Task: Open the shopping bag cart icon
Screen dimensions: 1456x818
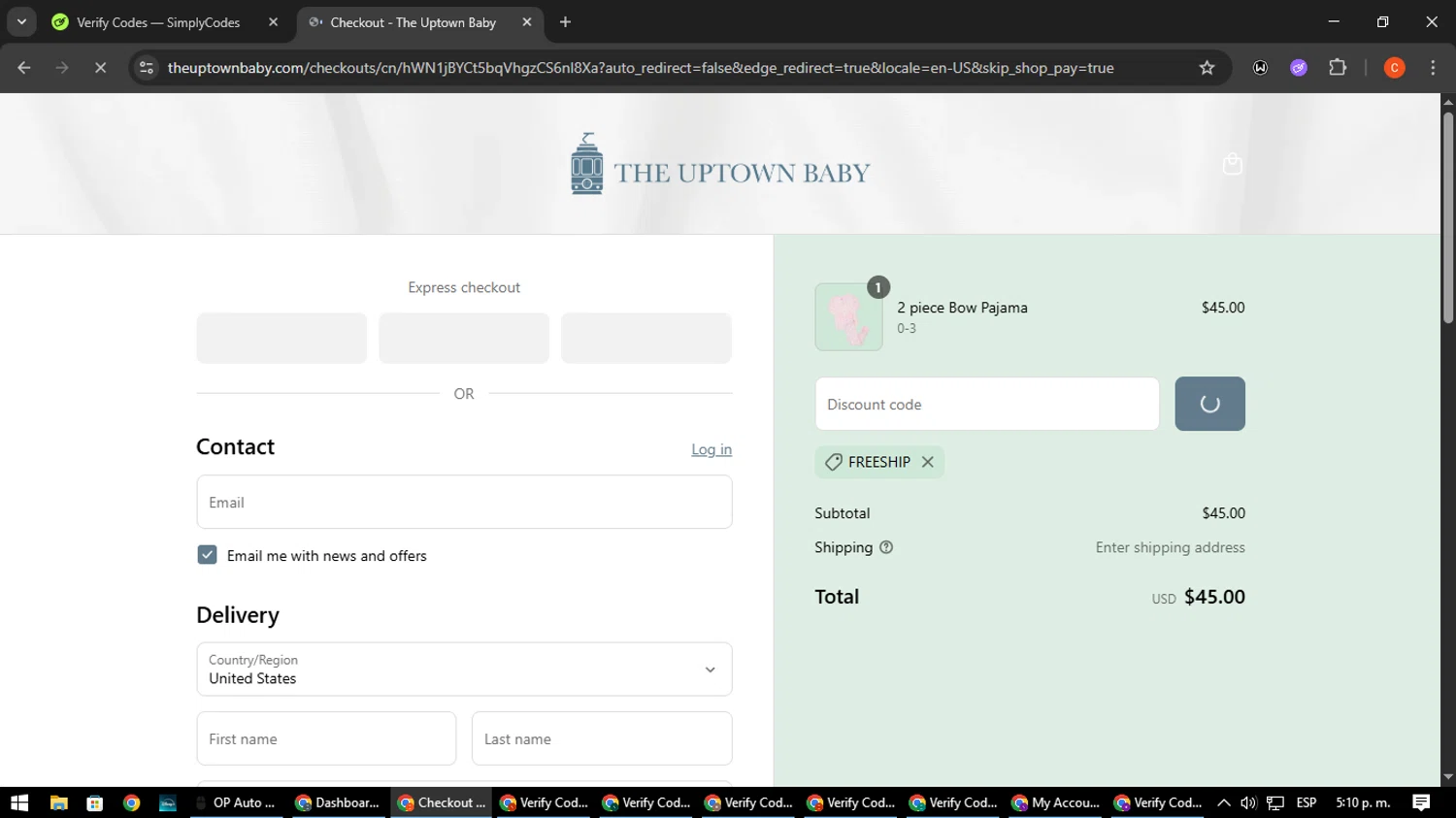Action: click(1232, 164)
